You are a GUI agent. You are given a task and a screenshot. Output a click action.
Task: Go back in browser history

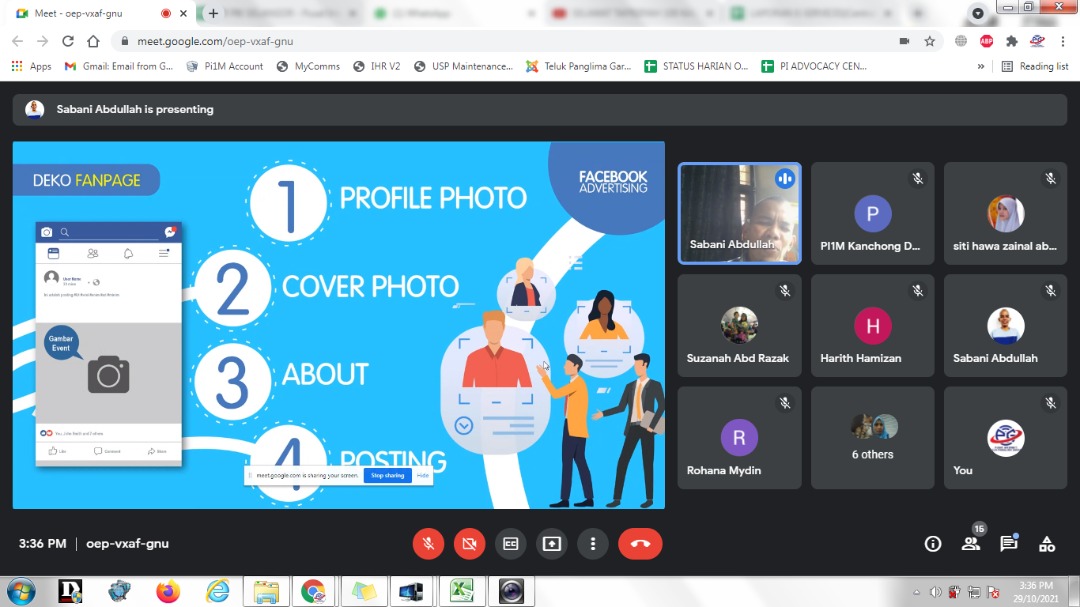pos(18,41)
